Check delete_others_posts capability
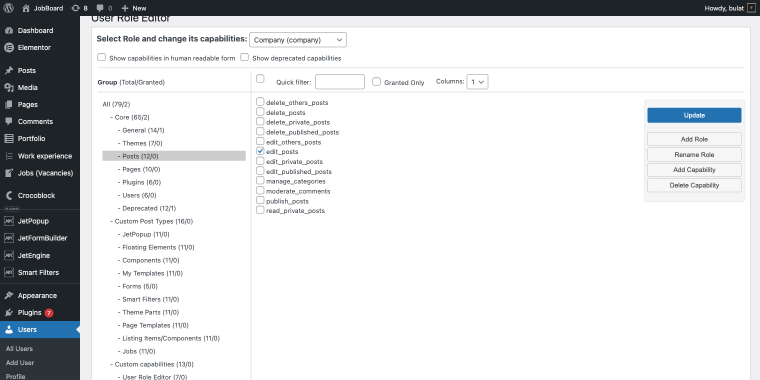The height and width of the screenshot is (380, 760). (260, 102)
